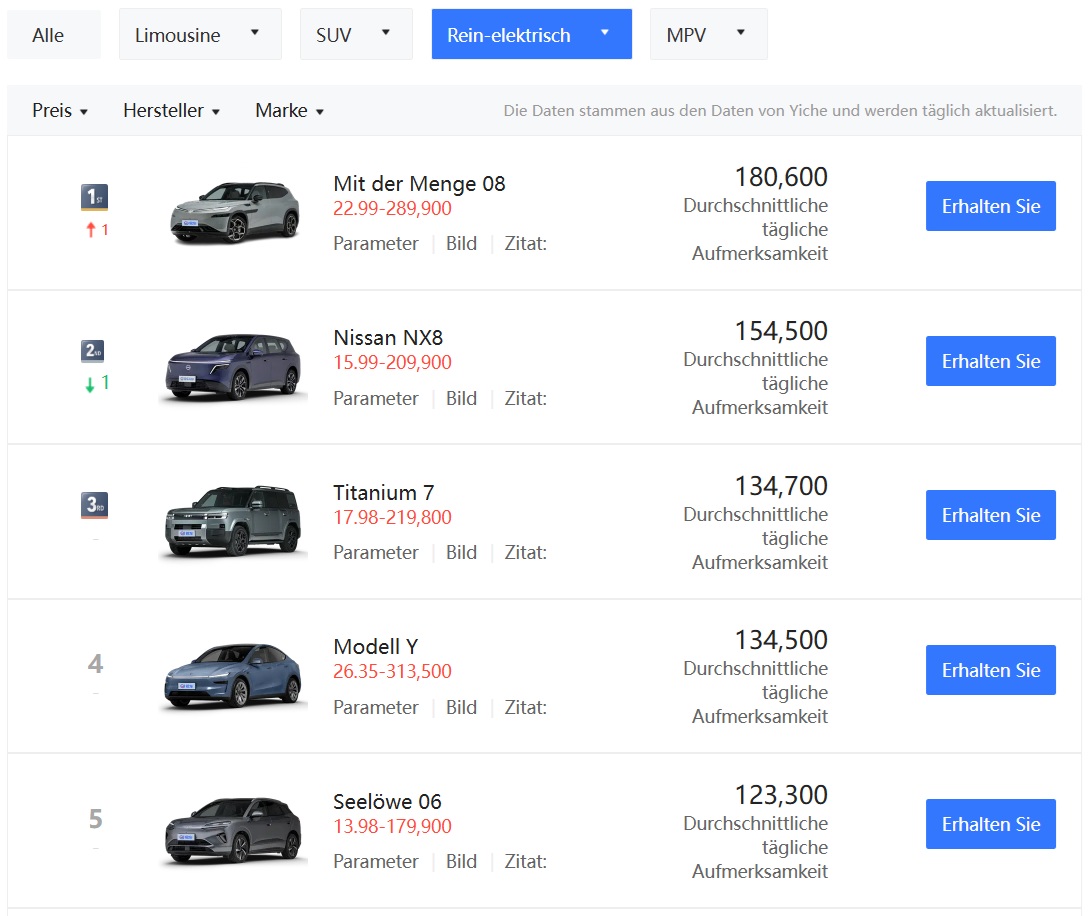This screenshot has height=916, width=1092.
Task: Select the Rein-elektrisch tab
Action: pyautogui.click(x=531, y=34)
